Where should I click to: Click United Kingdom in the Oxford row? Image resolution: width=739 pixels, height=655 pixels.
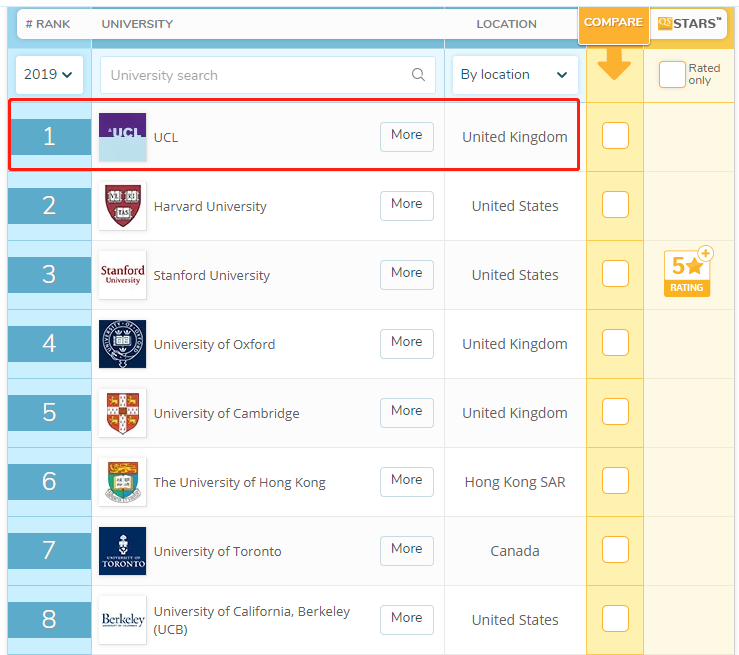coord(515,344)
